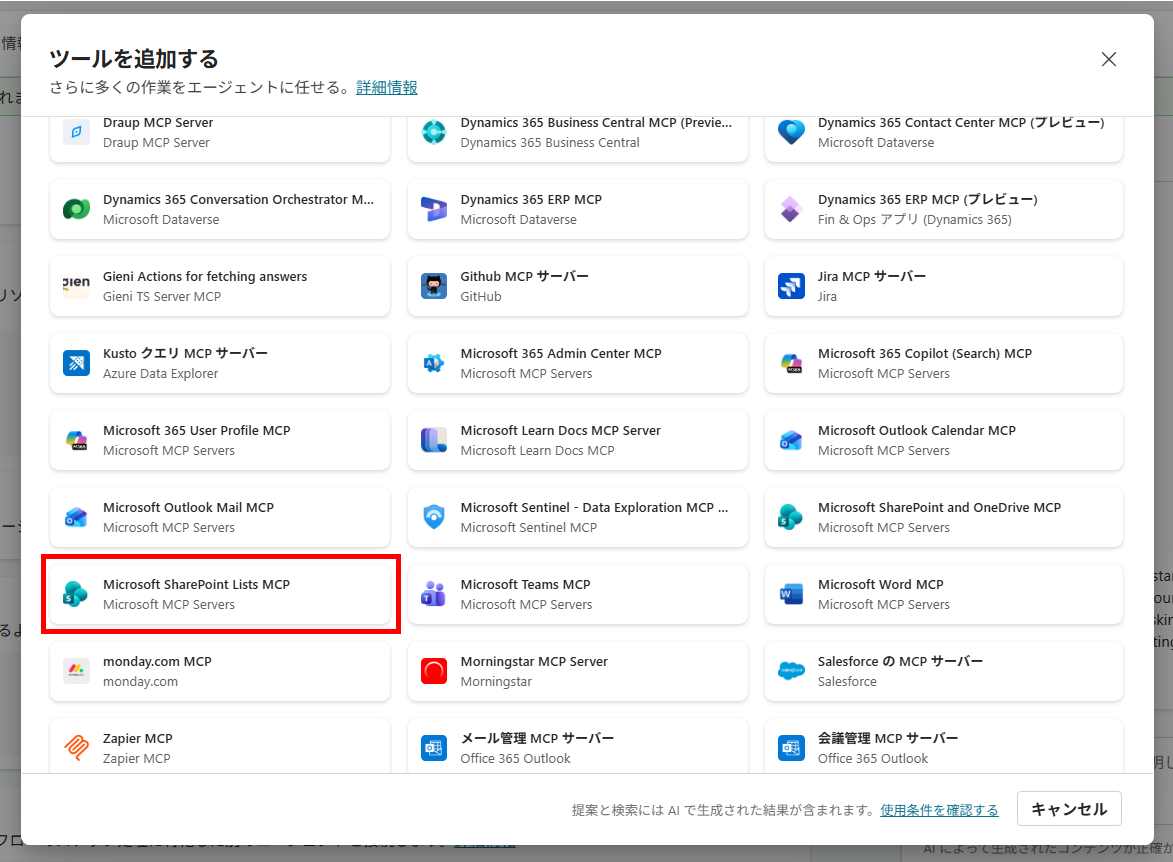Select the Microsoft Learn Docs MCP Server title
1173x862 pixels.
coord(560,430)
